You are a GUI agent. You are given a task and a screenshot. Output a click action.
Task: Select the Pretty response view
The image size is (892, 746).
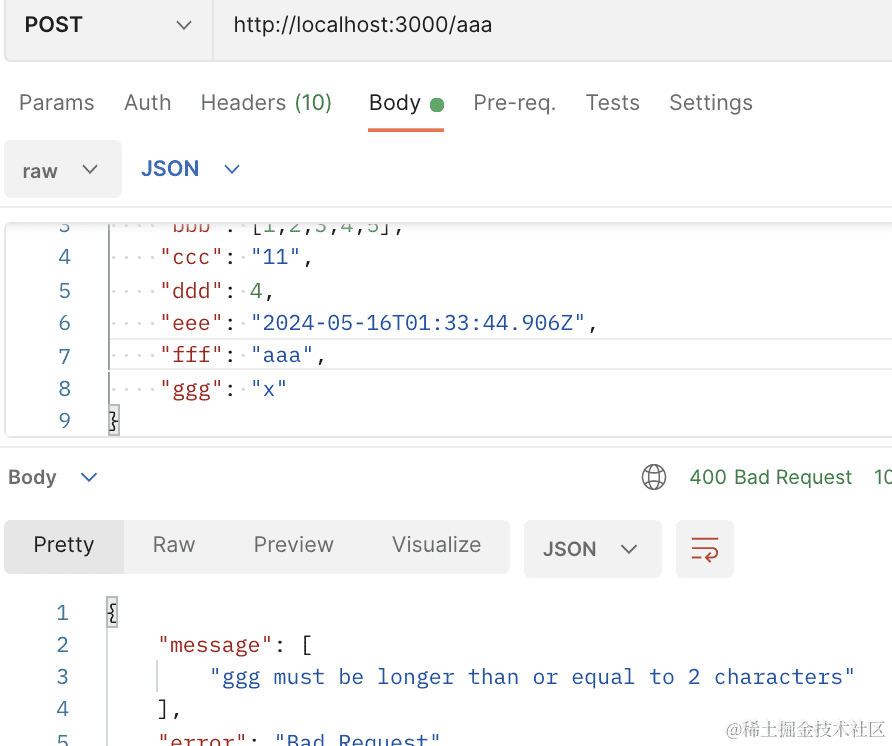tap(64, 545)
